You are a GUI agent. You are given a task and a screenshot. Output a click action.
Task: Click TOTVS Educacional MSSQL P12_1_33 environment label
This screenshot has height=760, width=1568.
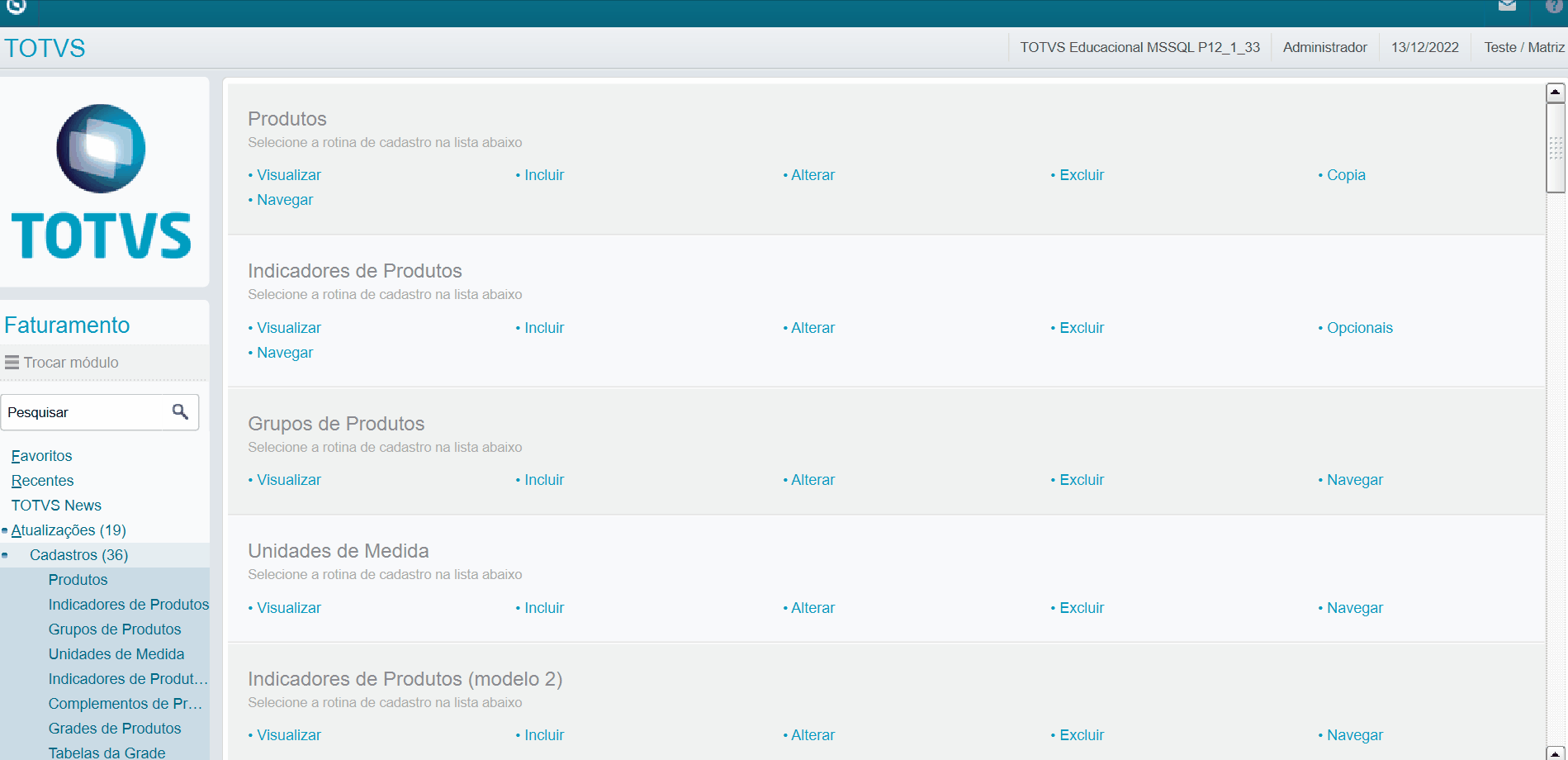pos(1140,47)
